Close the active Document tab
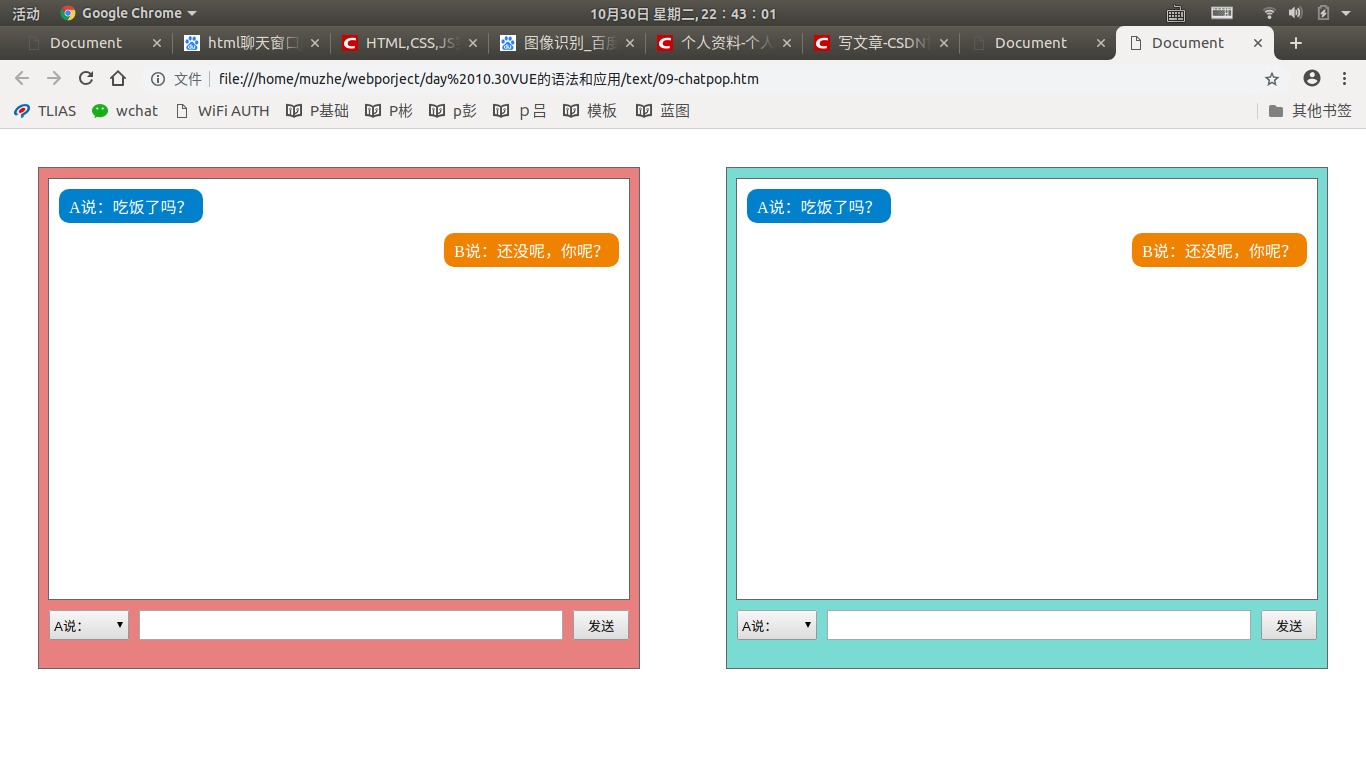 tap(1258, 43)
